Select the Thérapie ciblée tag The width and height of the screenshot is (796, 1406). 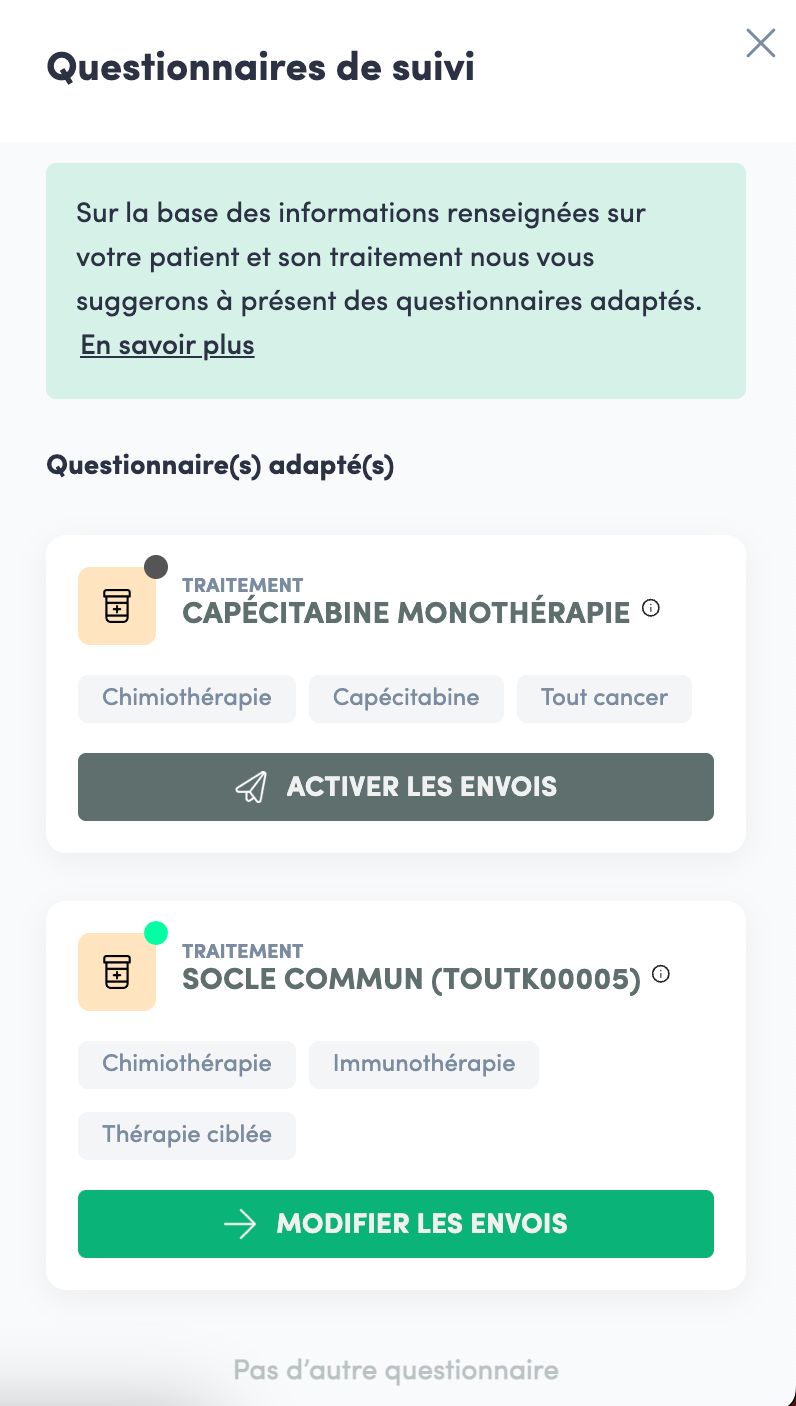click(x=187, y=1135)
